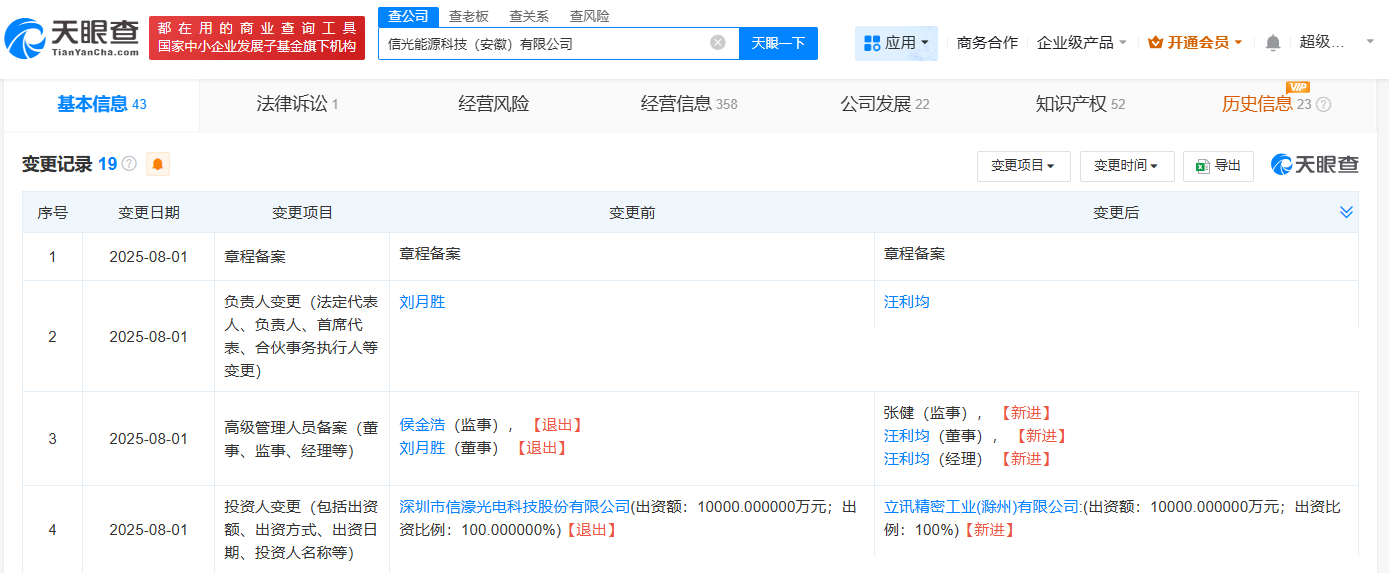Click the company name search input field

tap(545, 43)
